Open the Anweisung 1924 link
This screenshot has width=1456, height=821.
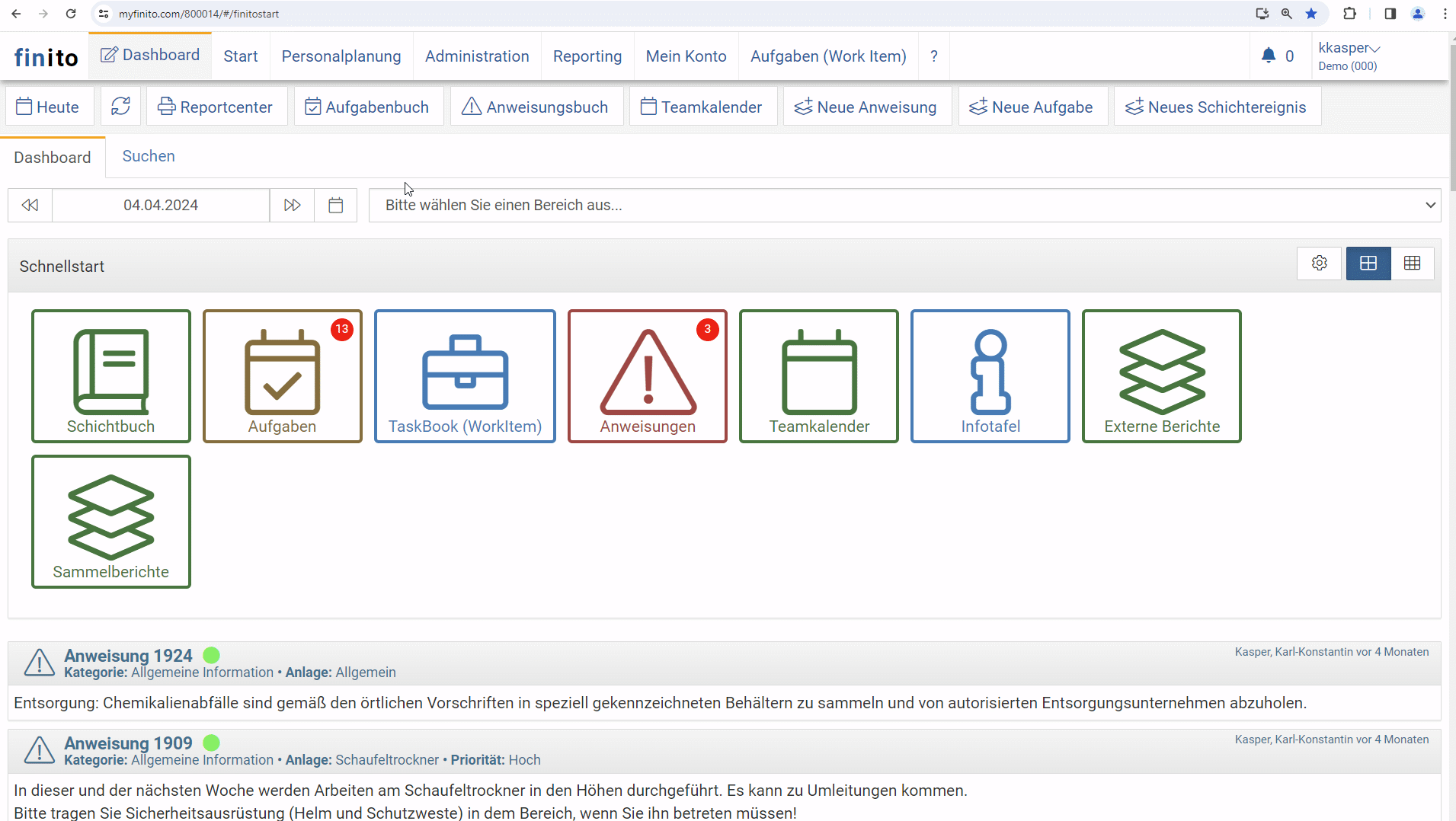click(x=128, y=656)
